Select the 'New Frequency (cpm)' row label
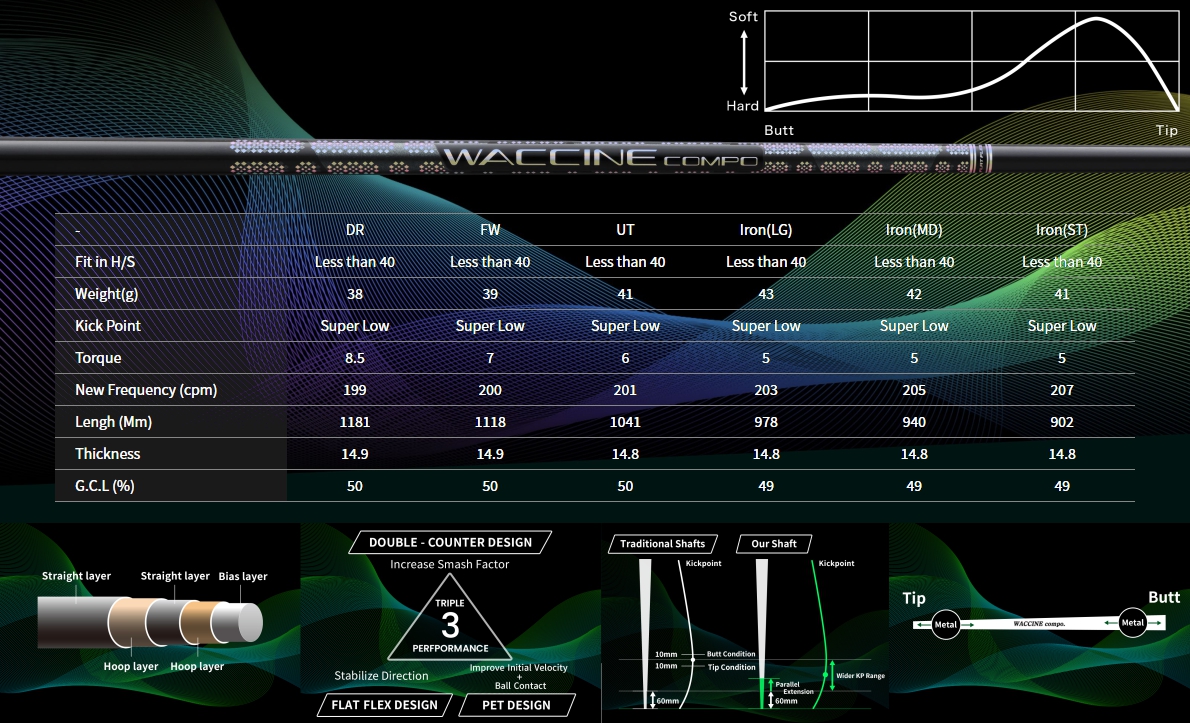The width and height of the screenshot is (1190, 723). click(146, 390)
